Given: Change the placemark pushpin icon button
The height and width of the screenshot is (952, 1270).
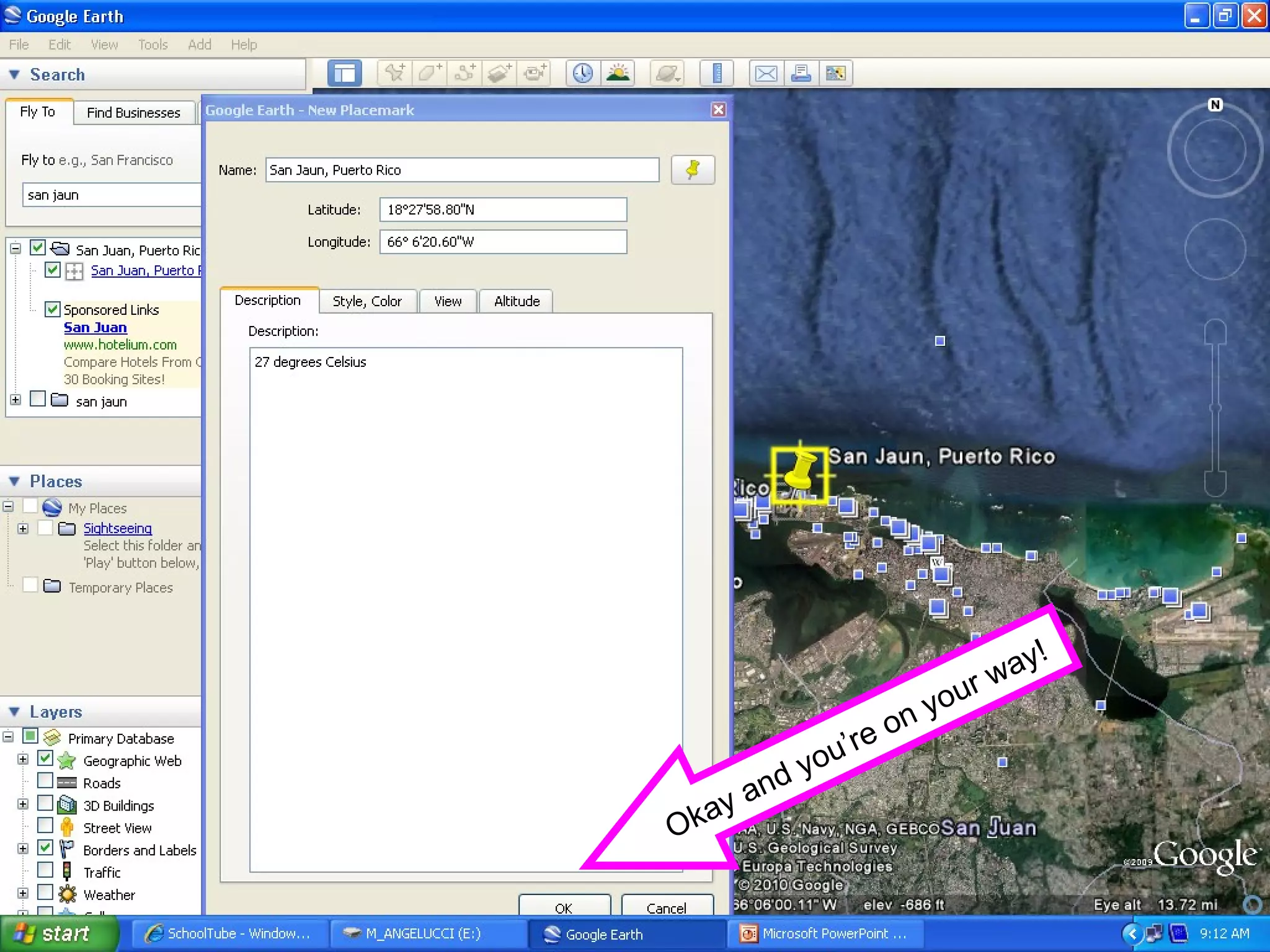Looking at the screenshot, I should click(x=693, y=170).
